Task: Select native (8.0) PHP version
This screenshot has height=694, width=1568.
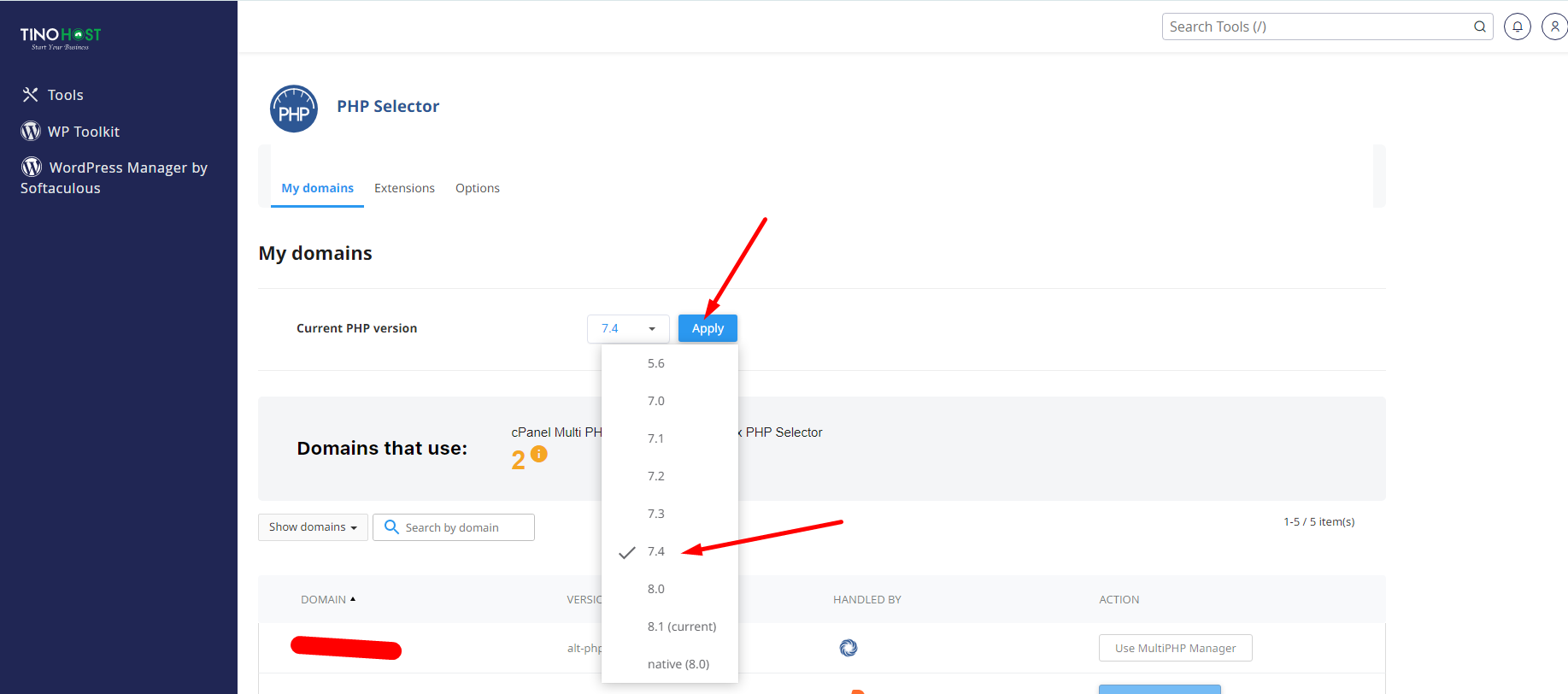Action: pos(669,664)
